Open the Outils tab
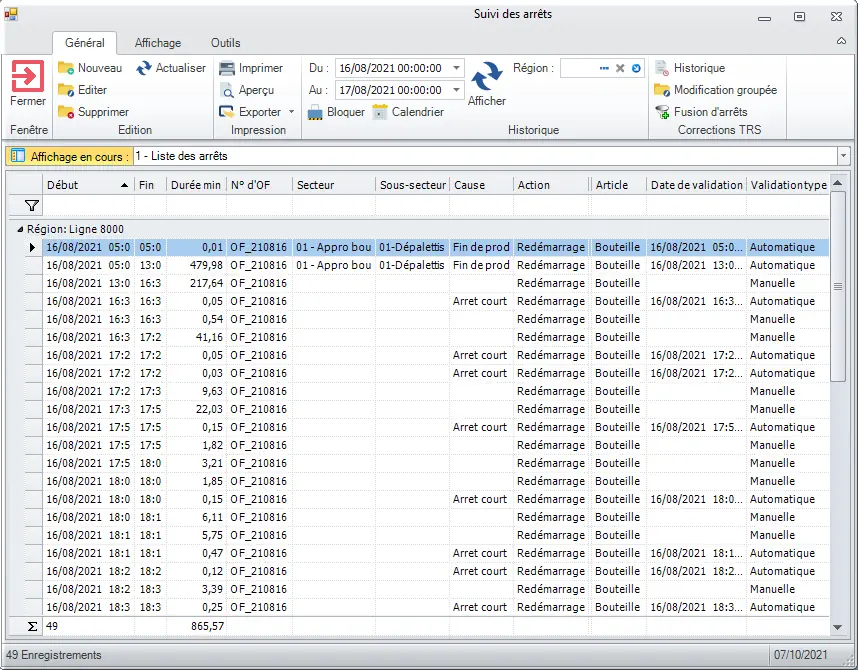This screenshot has height=670, width=858. tap(225, 43)
